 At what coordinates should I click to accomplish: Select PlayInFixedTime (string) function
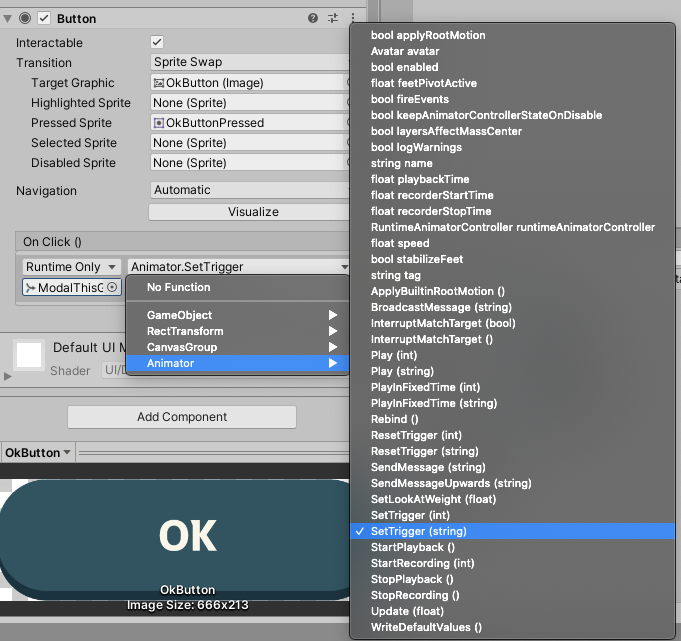click(x=512, y=403)
